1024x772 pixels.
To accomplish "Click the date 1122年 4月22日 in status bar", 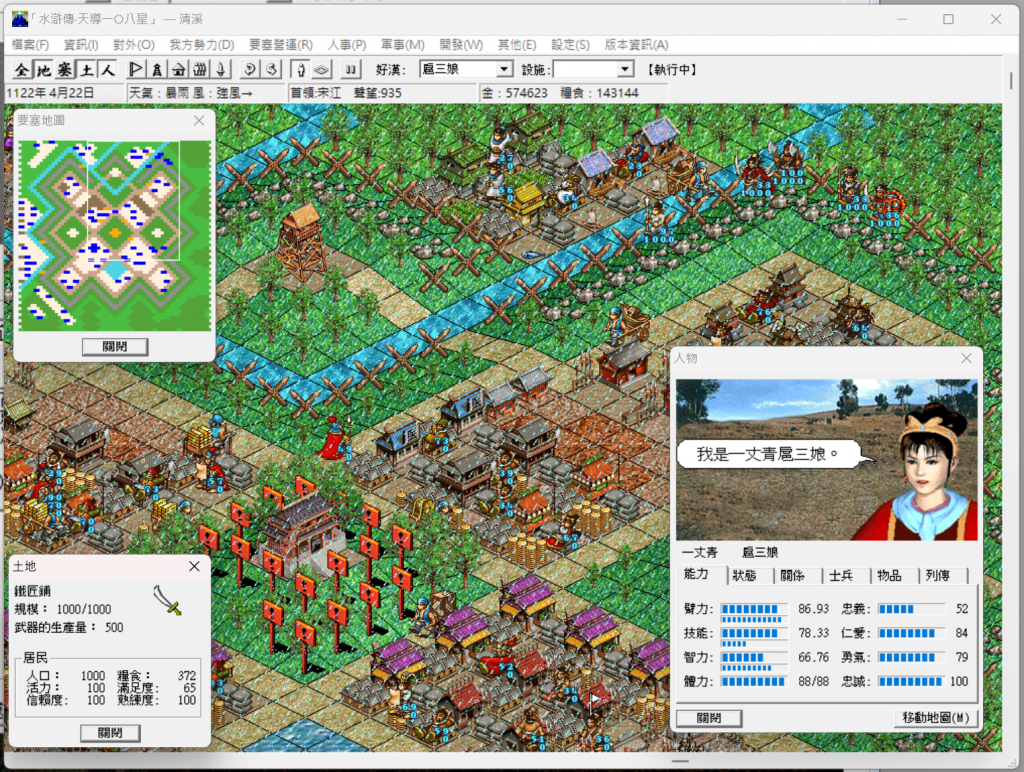I will (x=50, y=93).
